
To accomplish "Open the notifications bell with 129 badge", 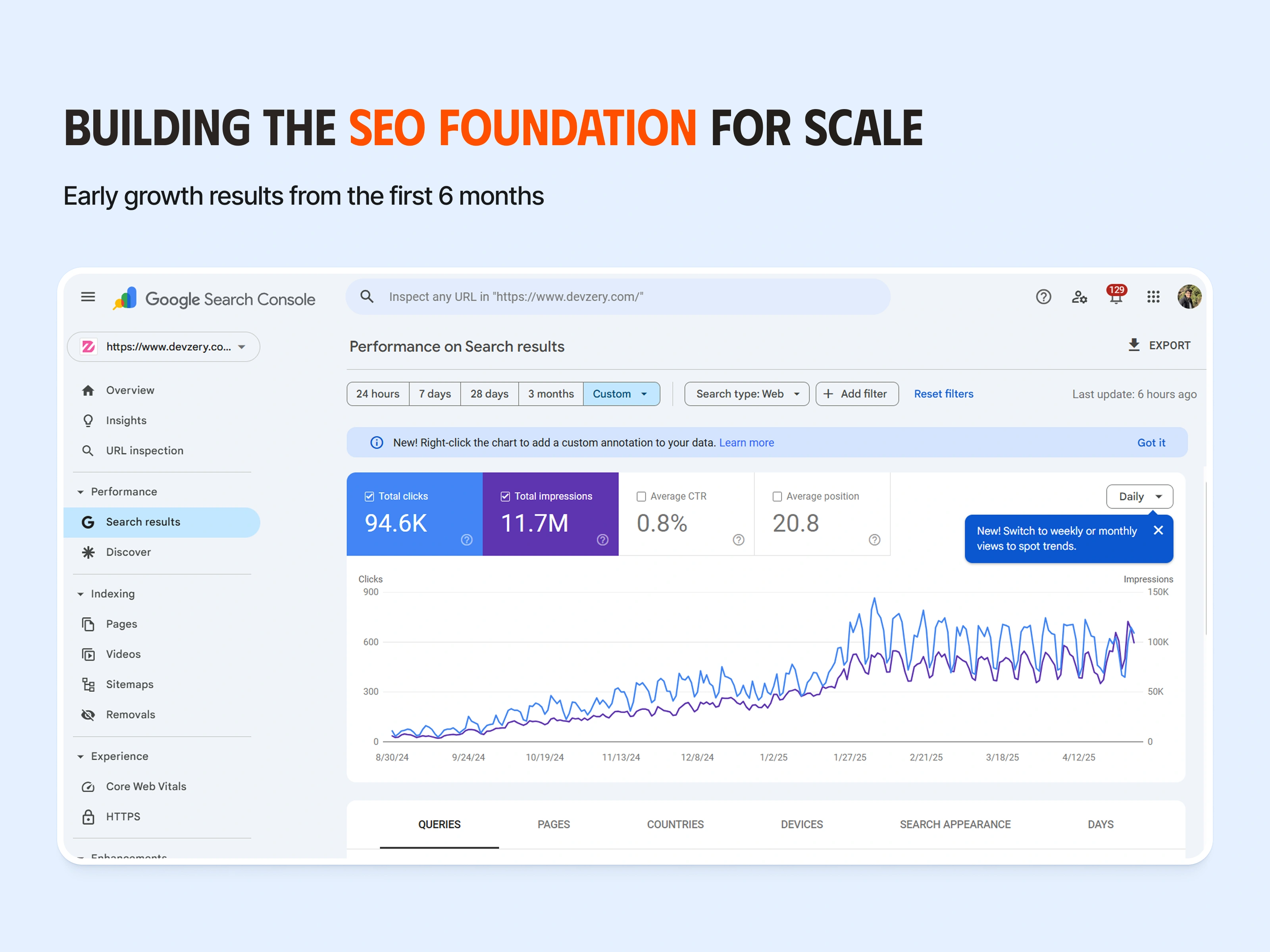I will [1116, 296].
